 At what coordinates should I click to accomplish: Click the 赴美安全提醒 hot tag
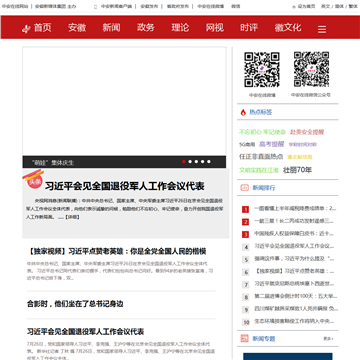(x=307, y=132)
